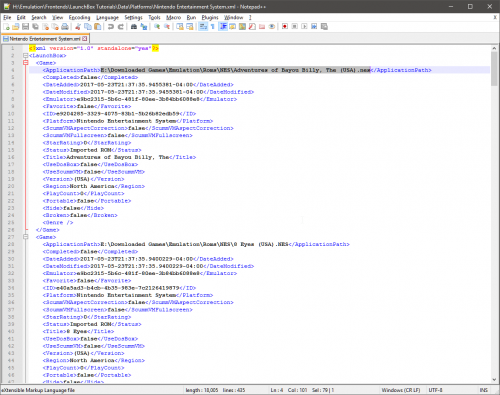Toggle synchronized vertical scrolling icon

(180, 27)
